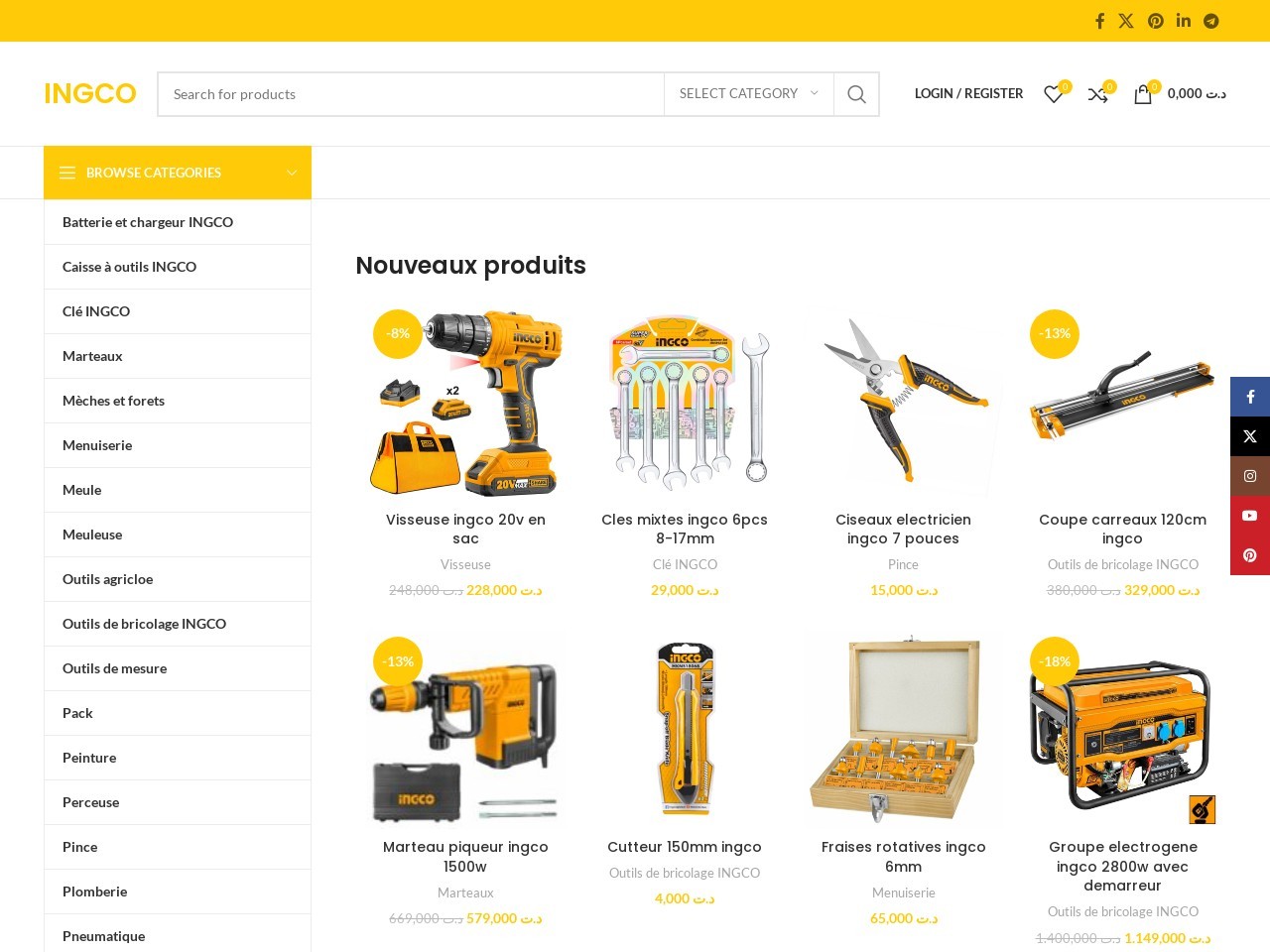Click Visseuse category under drill product
Screen dimensions: 1270x952
465,564
